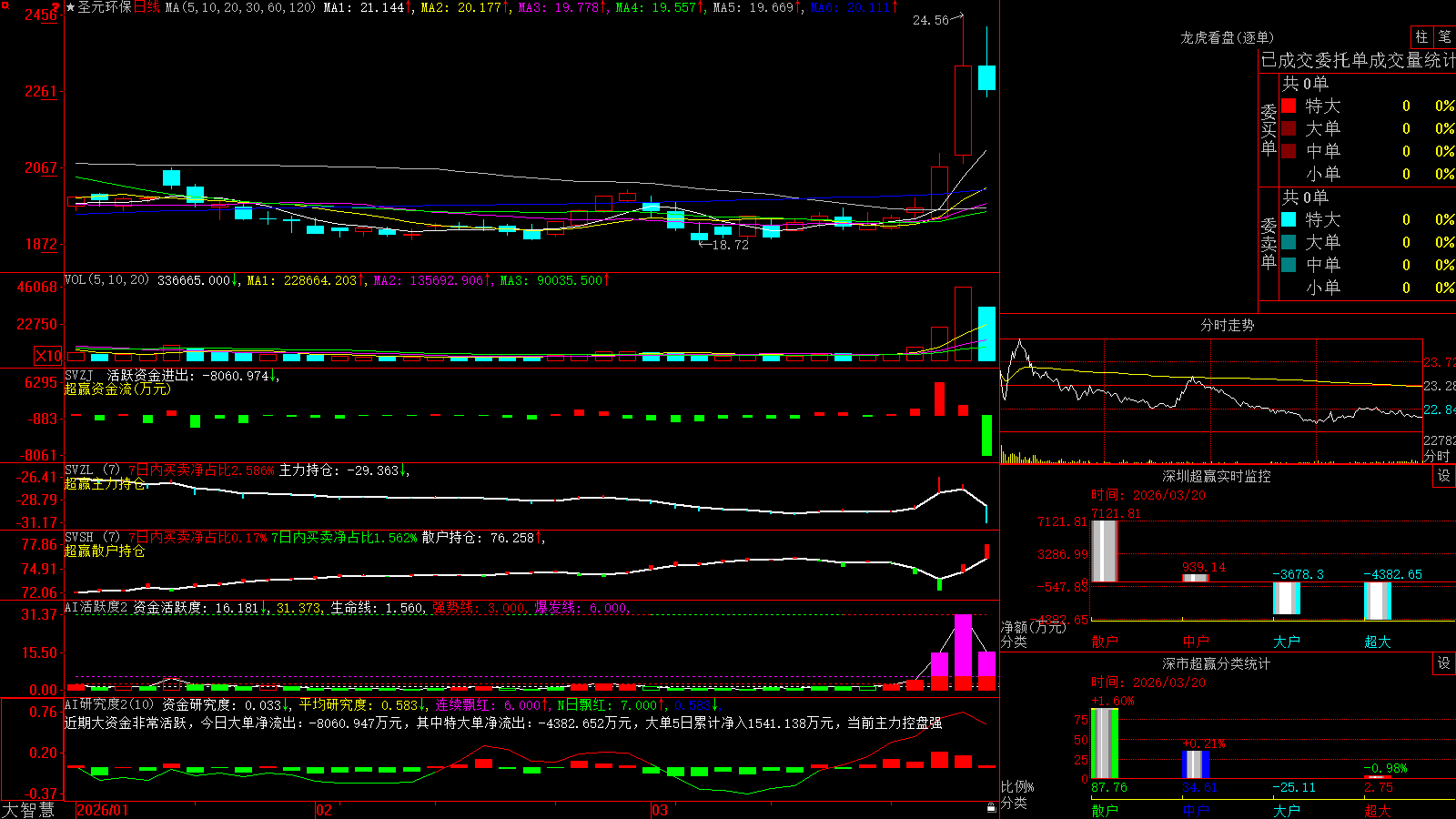Click the tall cyan volume bar at latest day
The height and width of the screenshot is (819, 1456).
pyautogui.click(x=986, y=334)
